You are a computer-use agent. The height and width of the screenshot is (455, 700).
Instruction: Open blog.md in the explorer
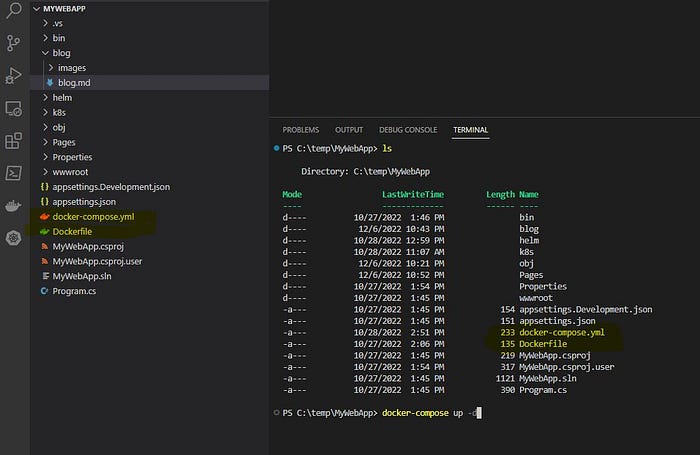74,83
